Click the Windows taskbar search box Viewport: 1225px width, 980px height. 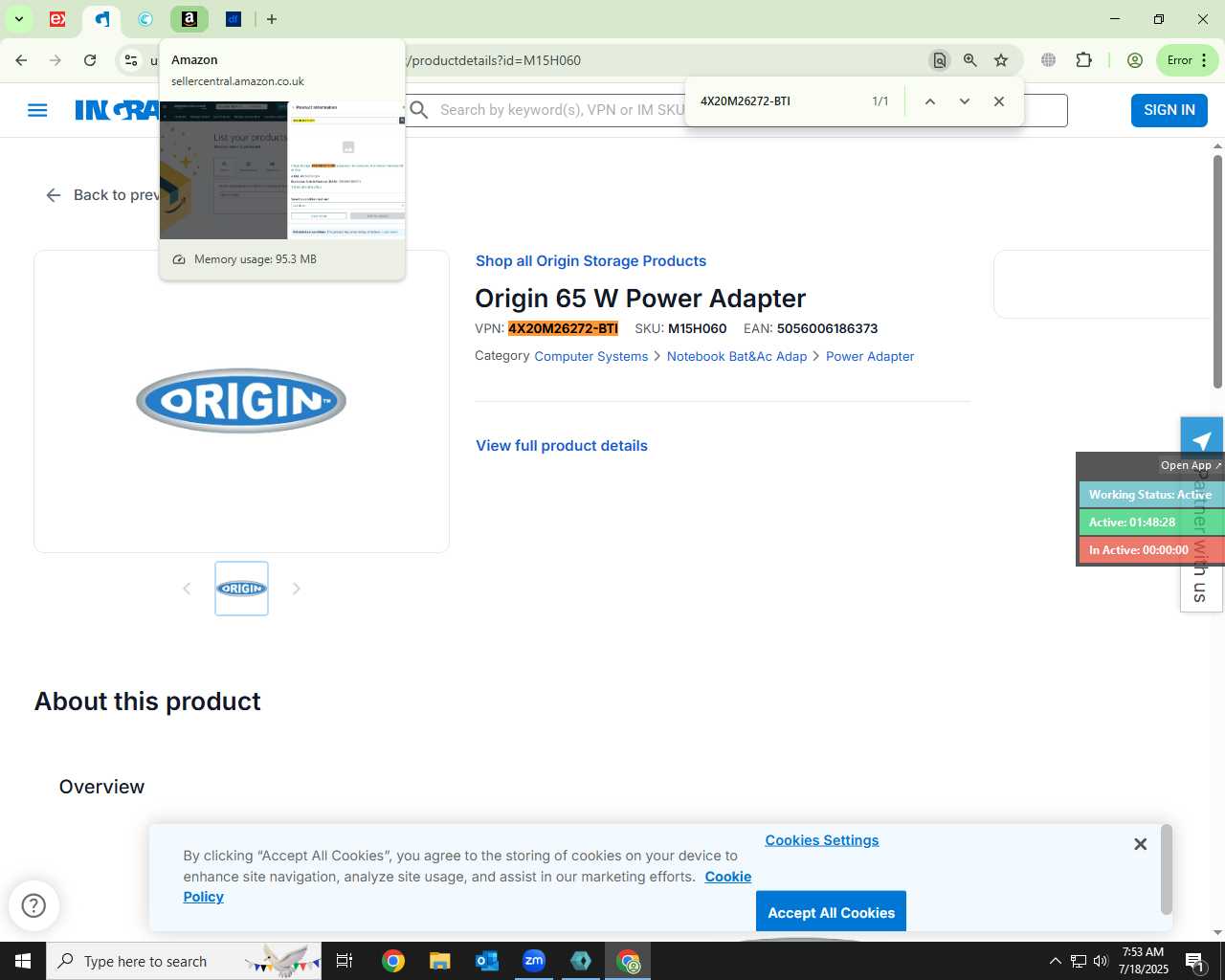(x=184, y=961)
